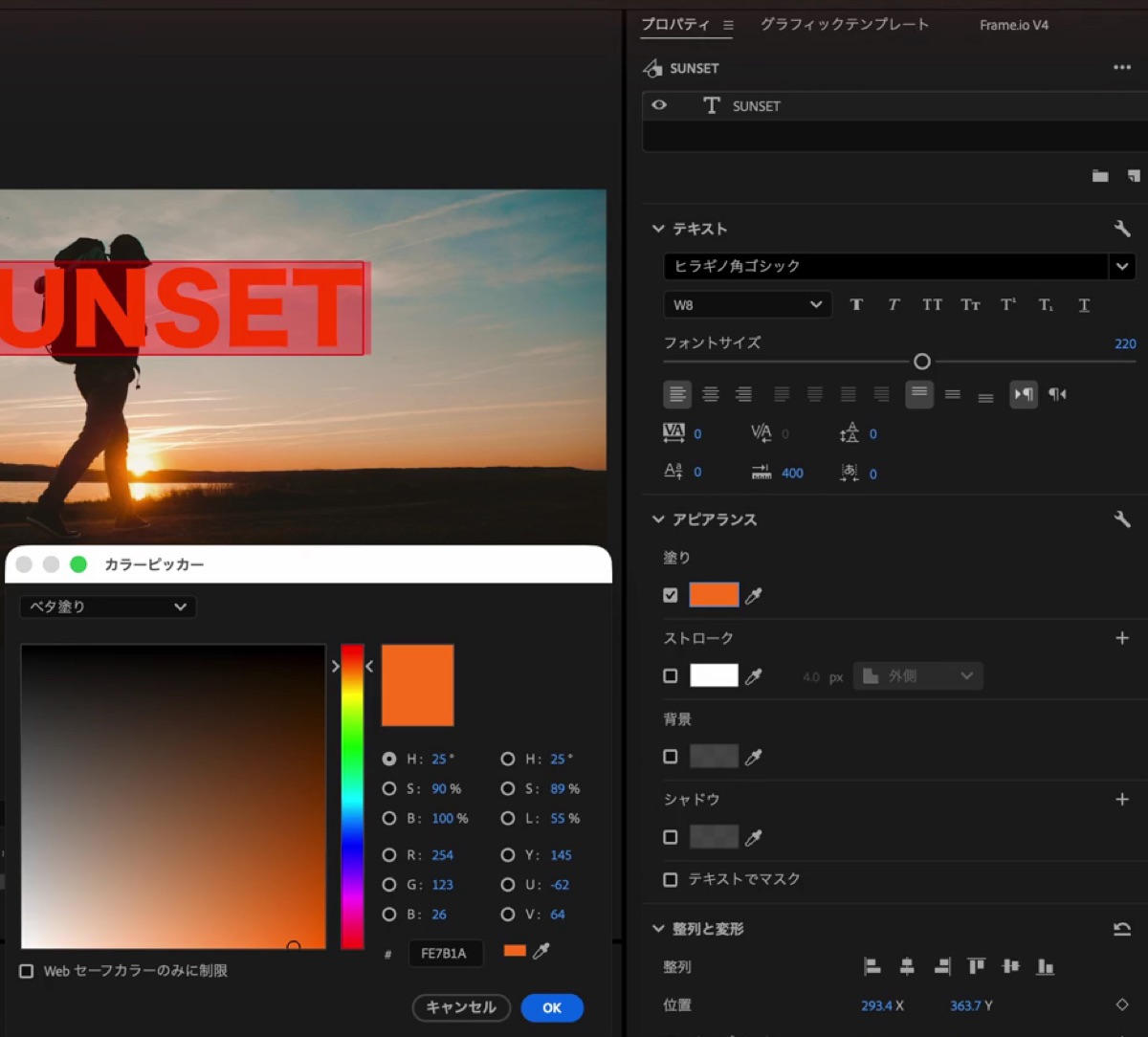The height and width of the screenshot is (1037, 1148).
Task: Select the R: 254 radio button
Action: click(x=389, y=855)
